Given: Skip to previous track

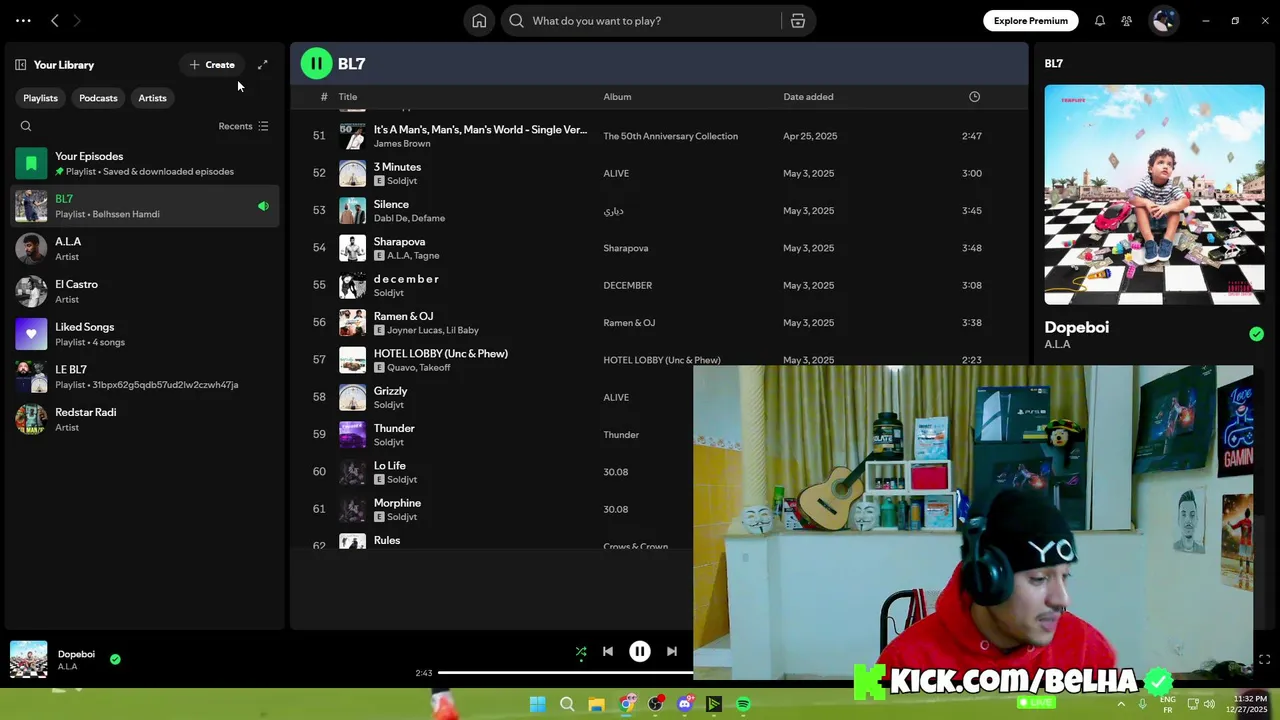Looking at the screenshot, I should pos(608,651).
